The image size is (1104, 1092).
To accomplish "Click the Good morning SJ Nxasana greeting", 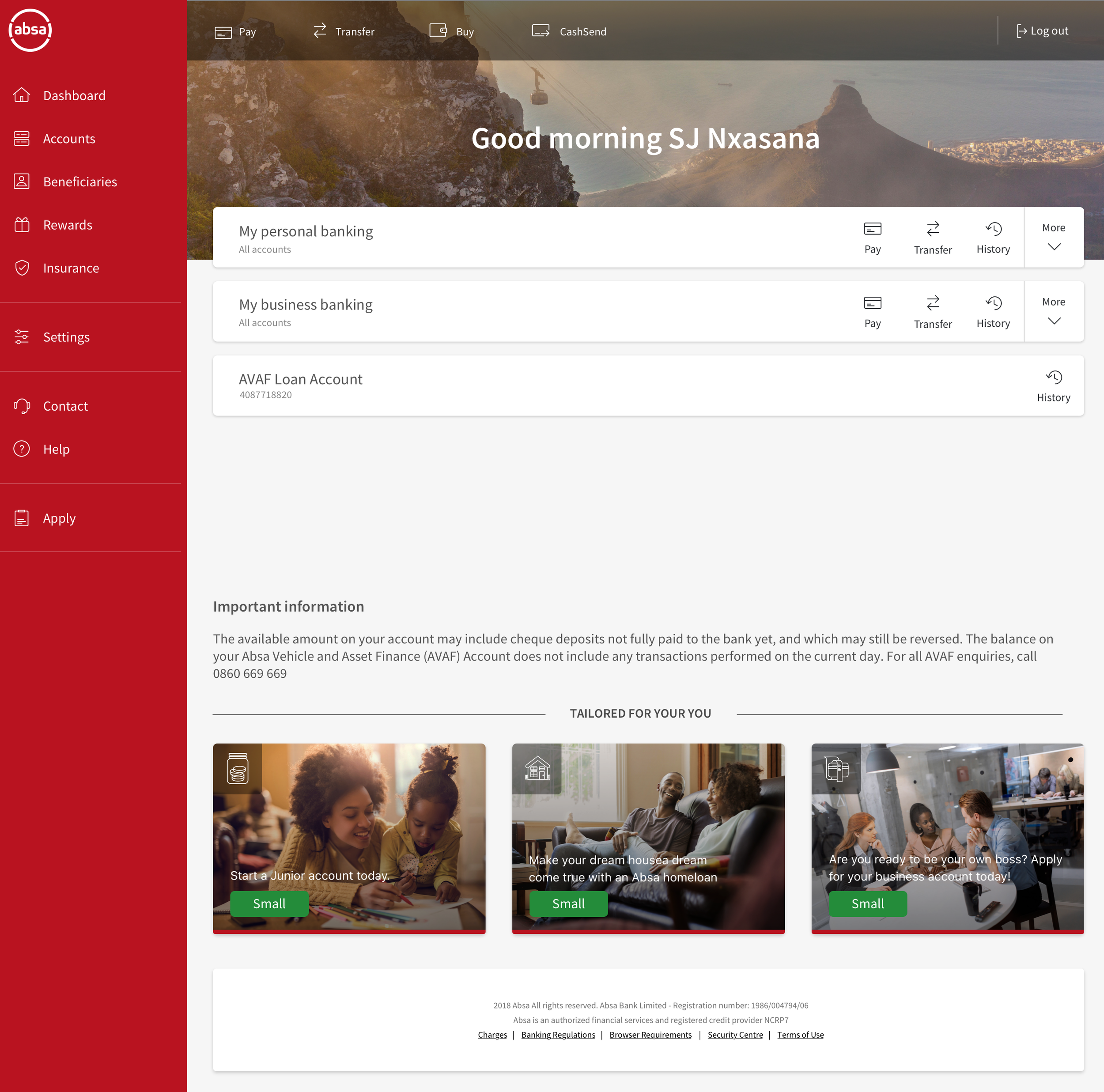I will (x=645, y=138).
